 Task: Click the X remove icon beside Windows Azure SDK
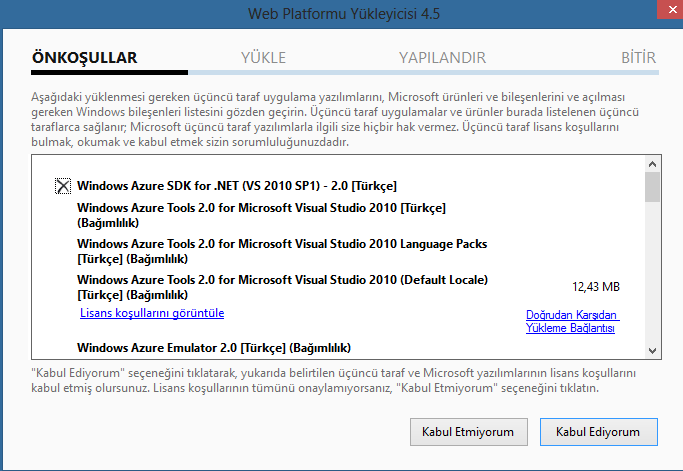(x=63, y=186)
